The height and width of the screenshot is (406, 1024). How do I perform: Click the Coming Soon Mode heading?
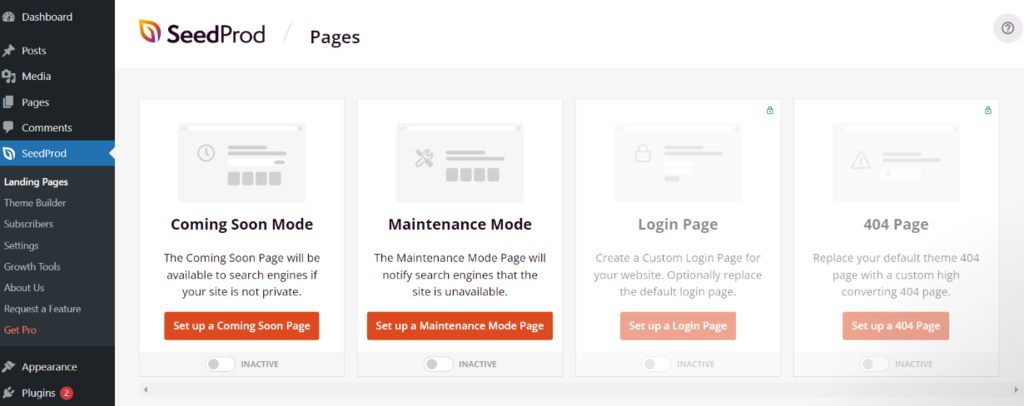pos(242,225)
